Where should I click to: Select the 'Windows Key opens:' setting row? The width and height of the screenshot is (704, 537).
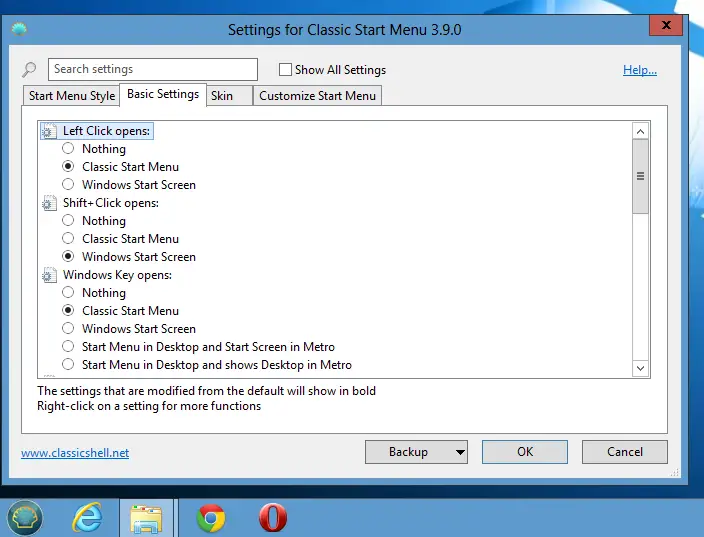pyautogui.click(x=107, y=275)
